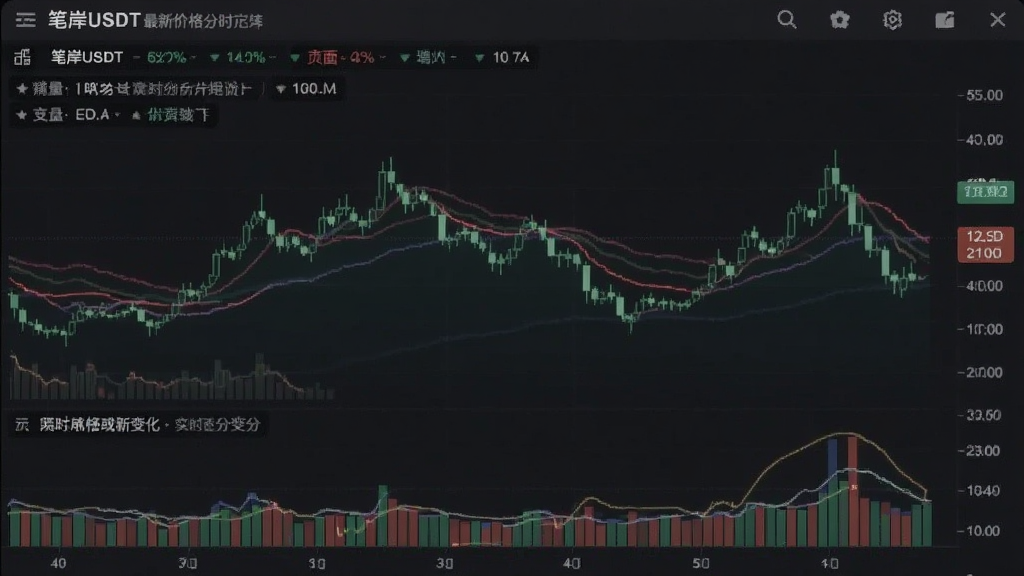Screen dimensions: 1024x576
Task: Click the layout grid icon left of 笔岸USDT
Action: coord(22,57)
